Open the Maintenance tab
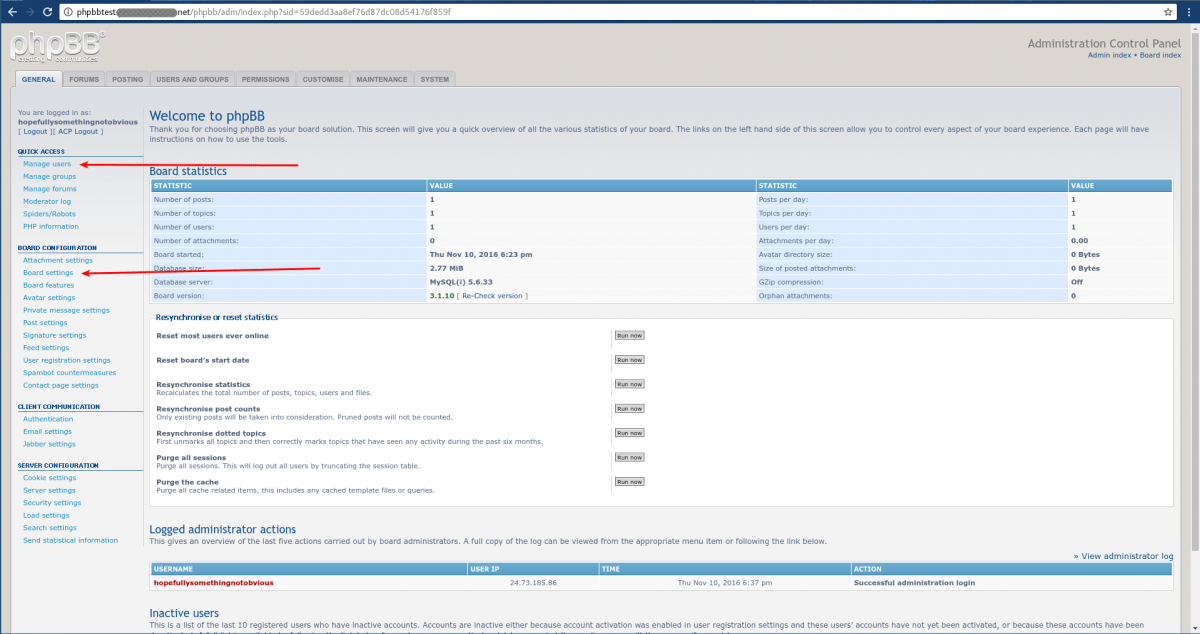The width and height of the screenshot is (1200, 634). [382, 79]
